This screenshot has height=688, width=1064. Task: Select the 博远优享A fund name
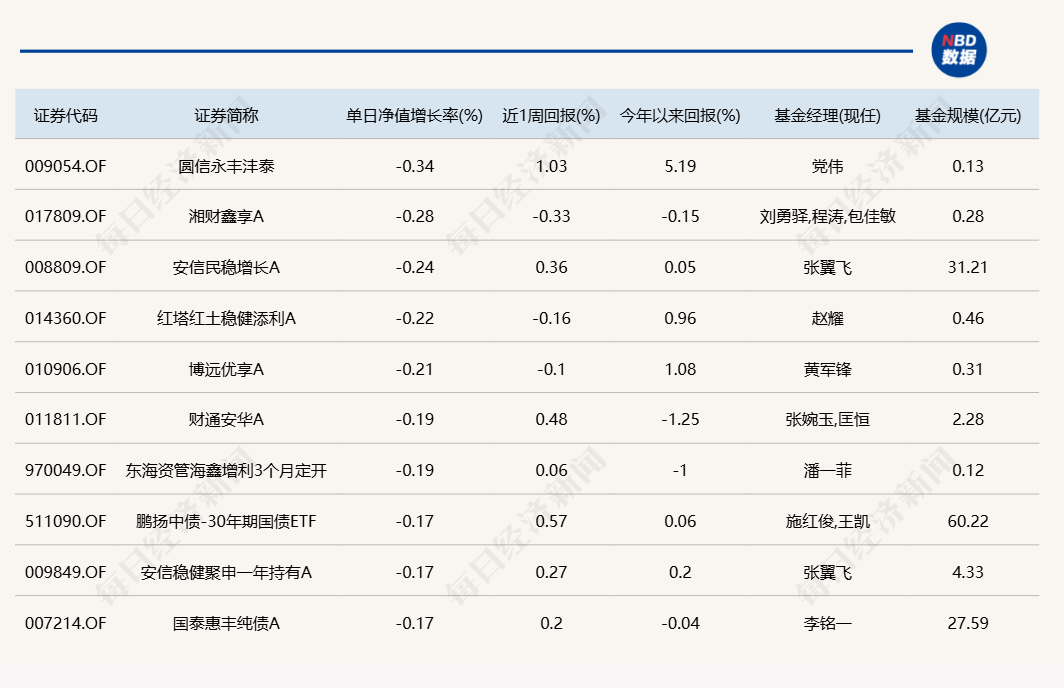click(226, 369)
